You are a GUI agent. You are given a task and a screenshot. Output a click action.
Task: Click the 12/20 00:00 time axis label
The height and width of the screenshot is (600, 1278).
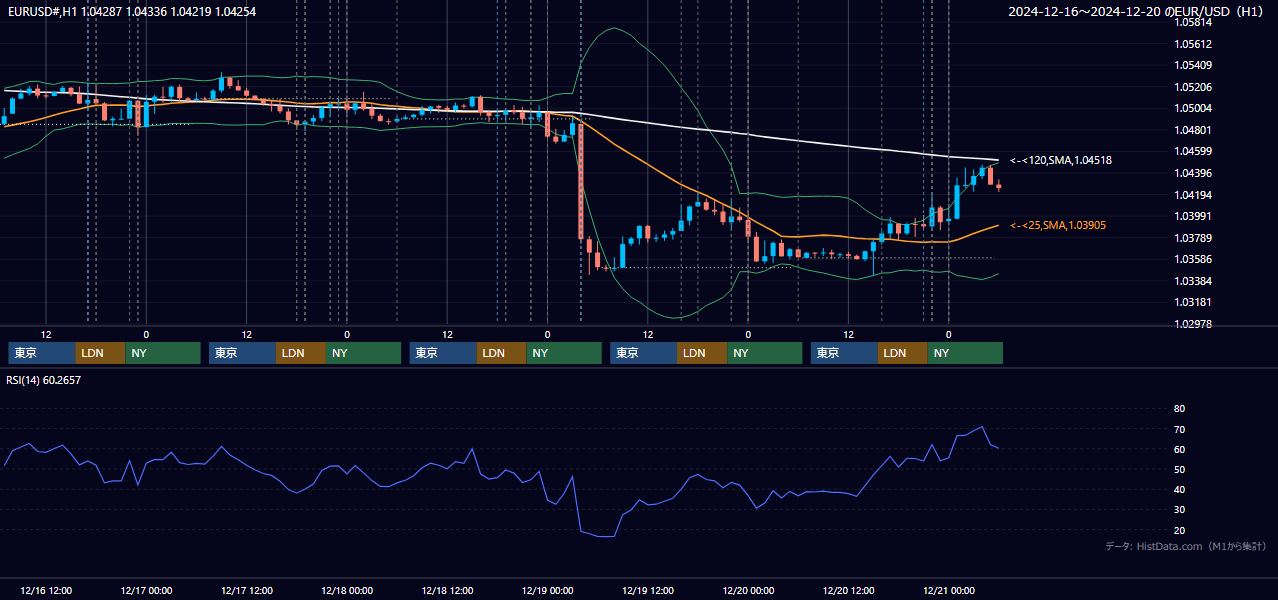tap(748, 591)
